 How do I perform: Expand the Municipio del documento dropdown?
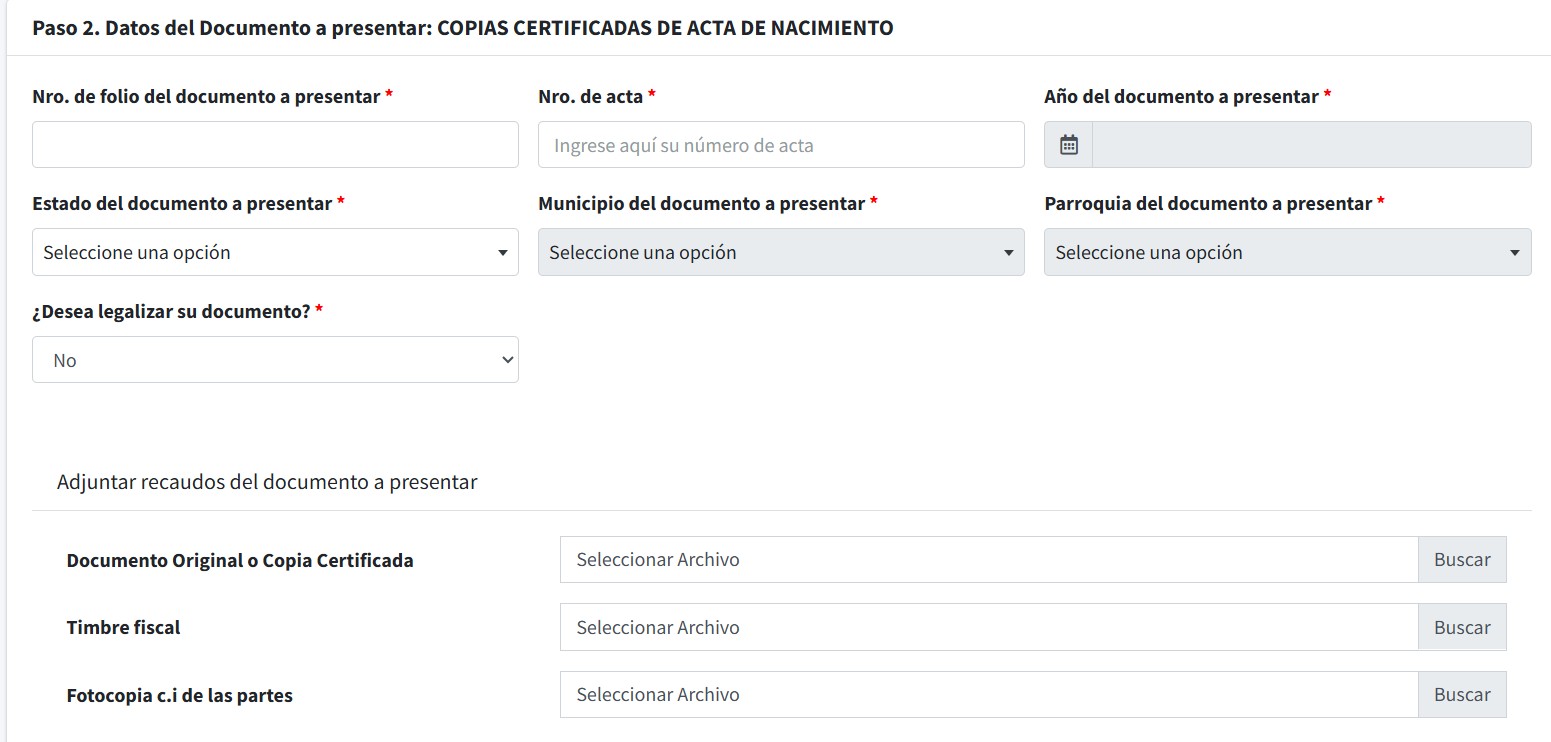coord(781,252)
